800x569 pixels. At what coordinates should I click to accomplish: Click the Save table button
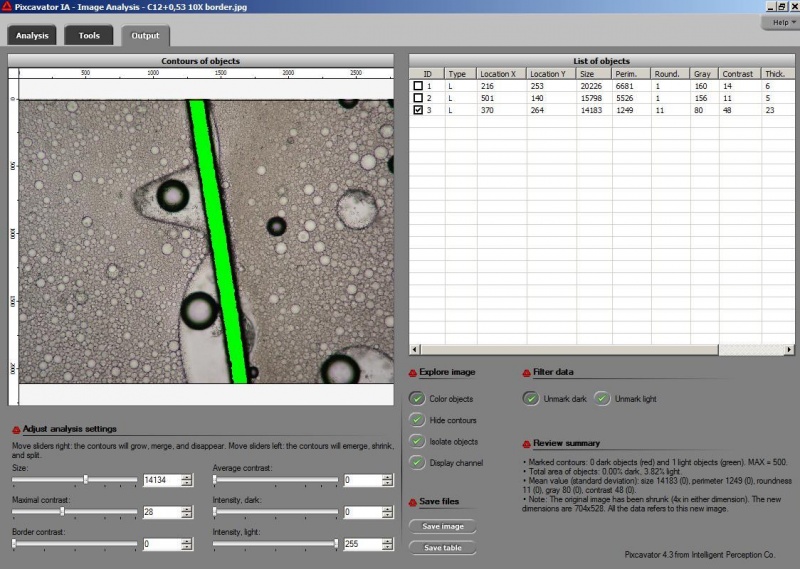click(x=441, y=548)
